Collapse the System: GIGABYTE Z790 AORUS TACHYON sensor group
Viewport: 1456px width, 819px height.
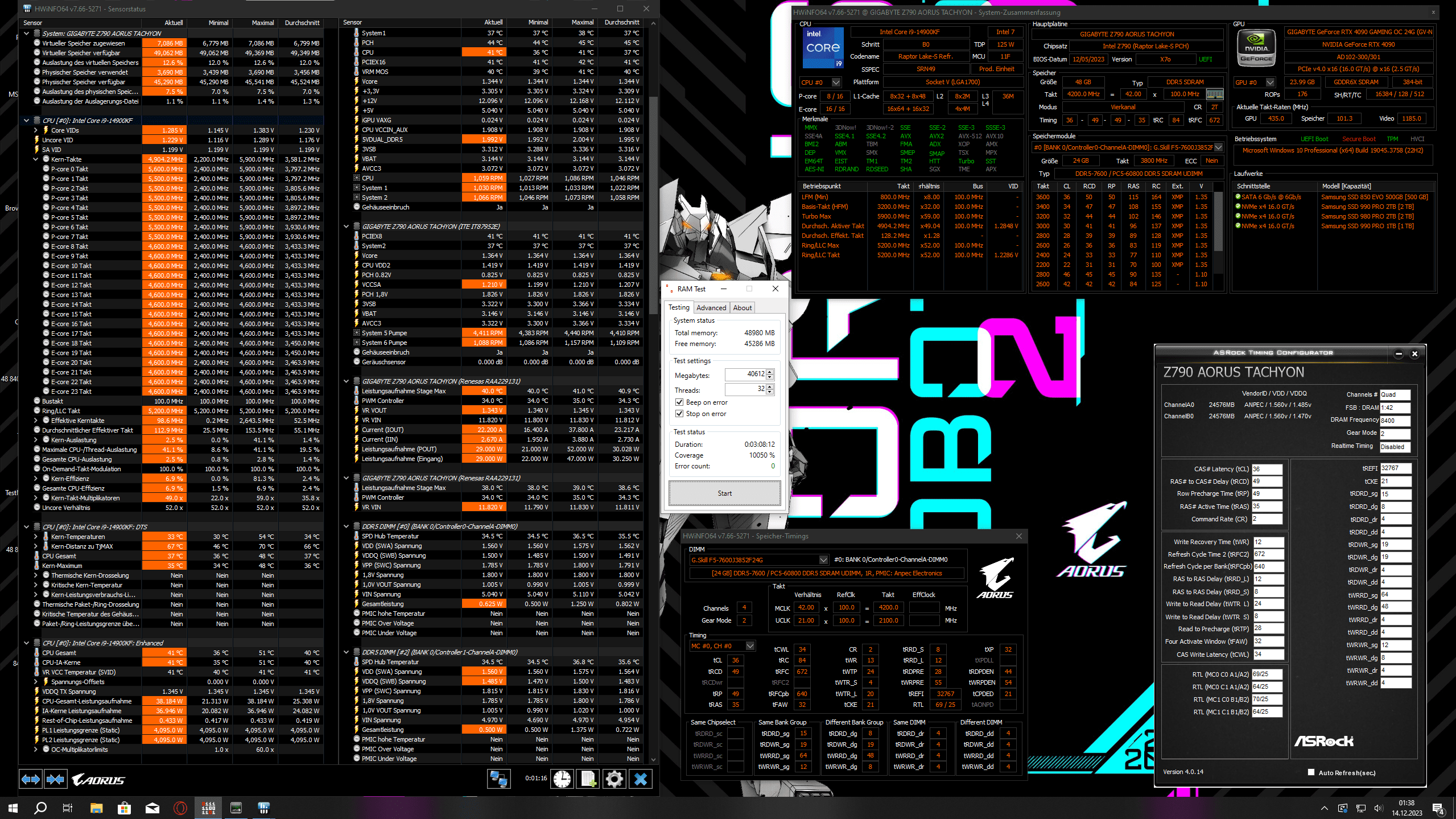(x=27, y=34)
